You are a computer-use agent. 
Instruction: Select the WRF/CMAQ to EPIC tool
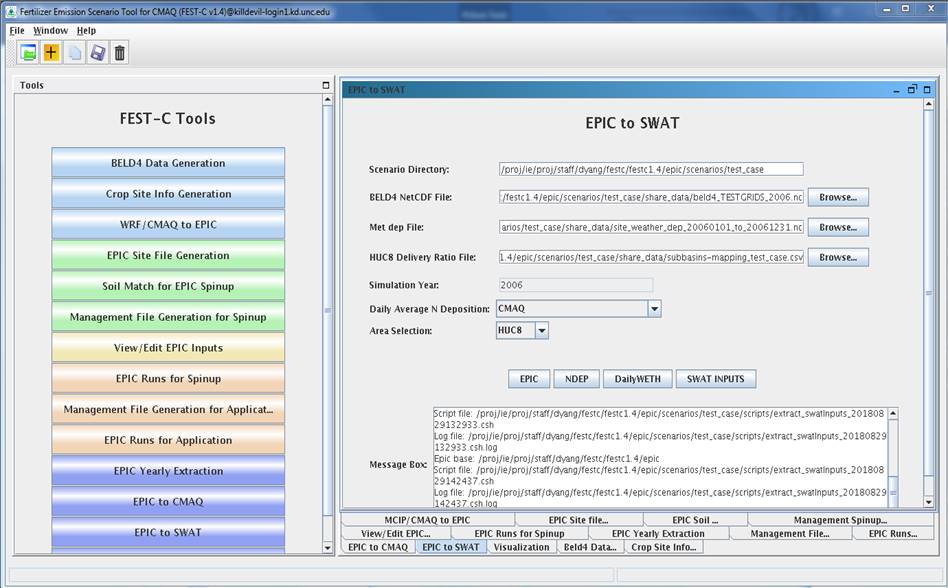point(168,224)
